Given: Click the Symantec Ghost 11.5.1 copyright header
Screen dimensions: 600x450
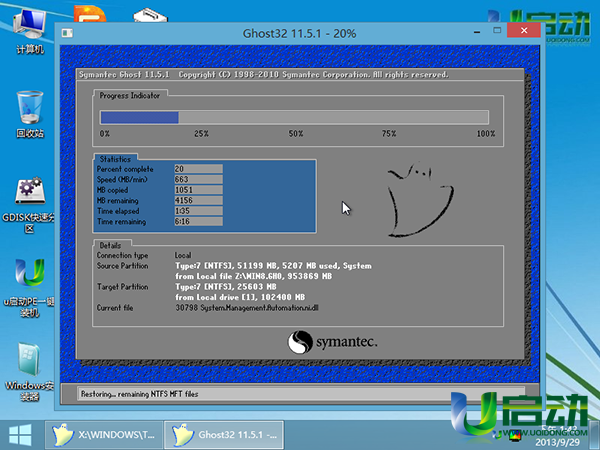Looking at the screenshot, I should [x=263, y=75].
